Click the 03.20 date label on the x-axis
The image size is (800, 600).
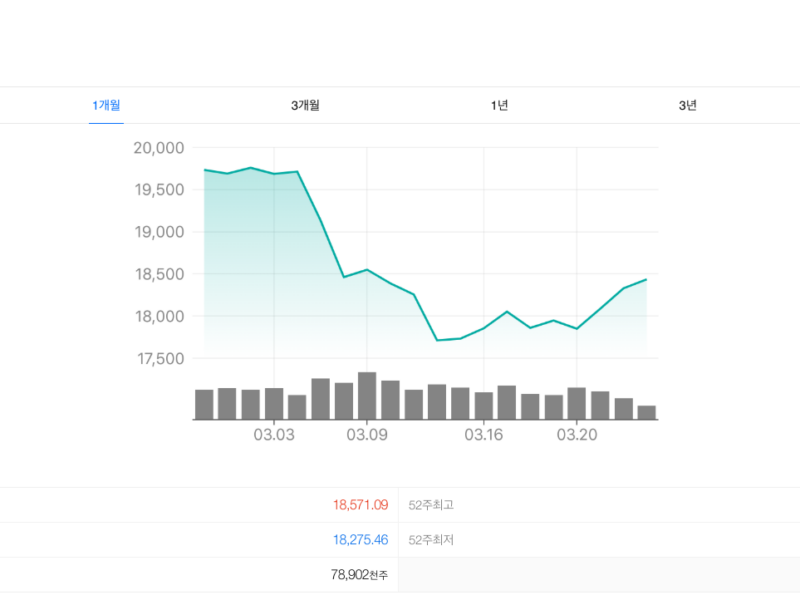click(577, 435)
